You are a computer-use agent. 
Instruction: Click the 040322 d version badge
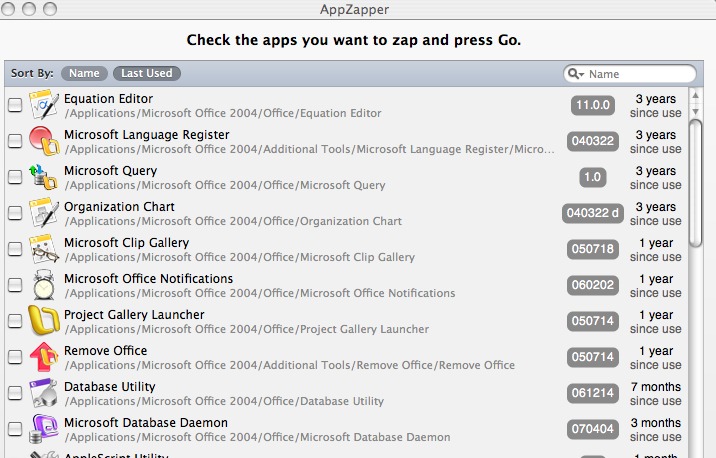[592, 213]
